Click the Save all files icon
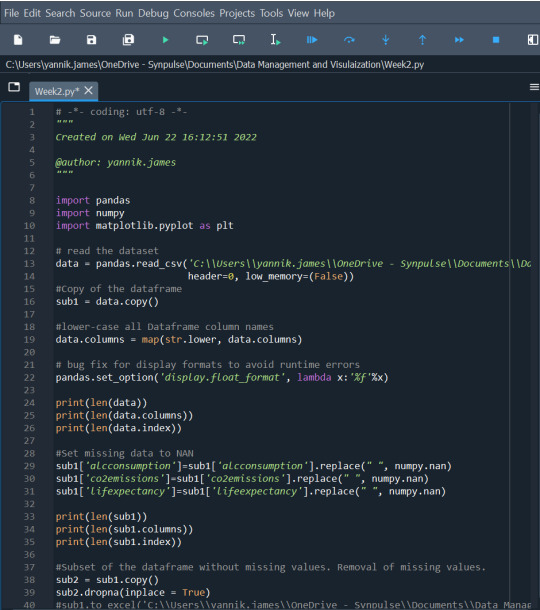 (128, 40)
